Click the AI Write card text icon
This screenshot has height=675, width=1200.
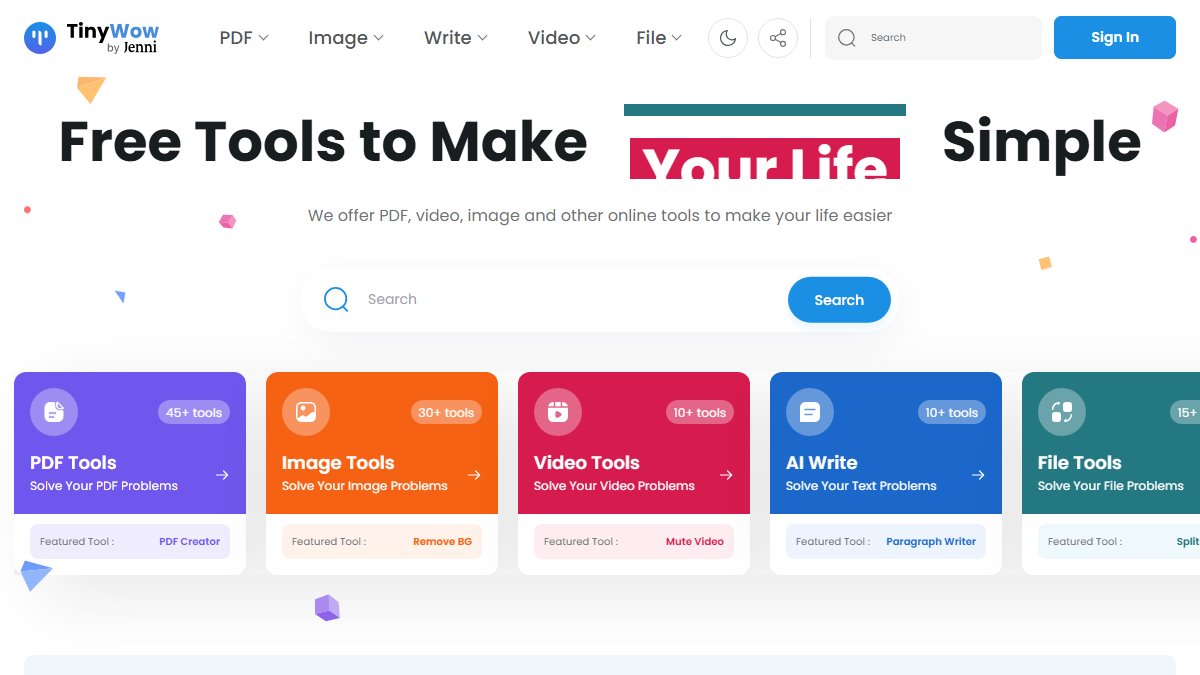coord(810,412)
